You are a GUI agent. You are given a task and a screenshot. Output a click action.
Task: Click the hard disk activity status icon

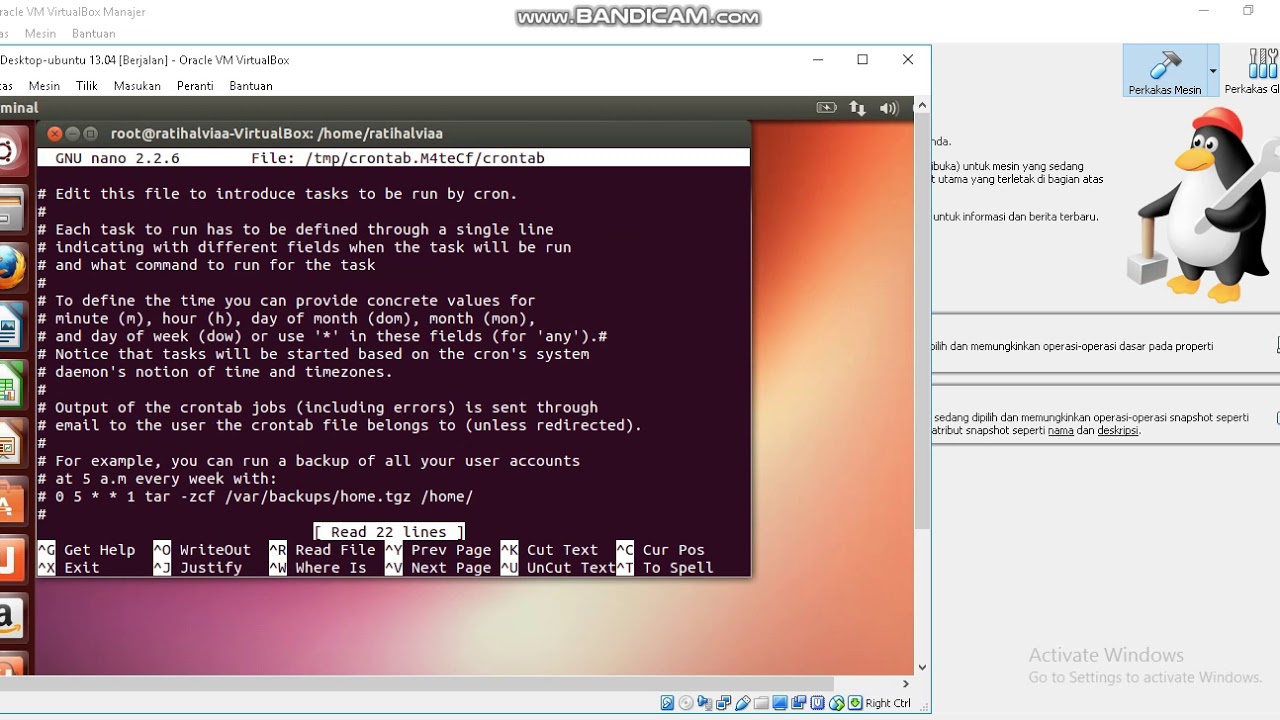click(667, 703)
